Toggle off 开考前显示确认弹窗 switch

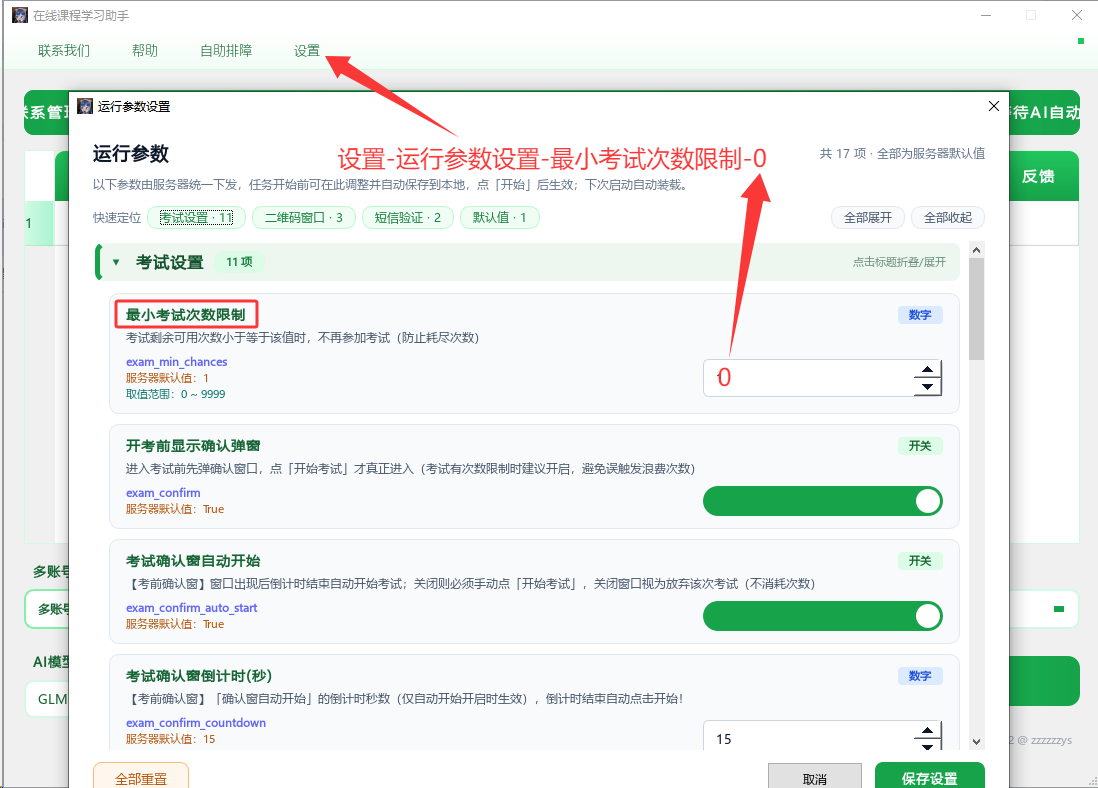pos(822,502)
